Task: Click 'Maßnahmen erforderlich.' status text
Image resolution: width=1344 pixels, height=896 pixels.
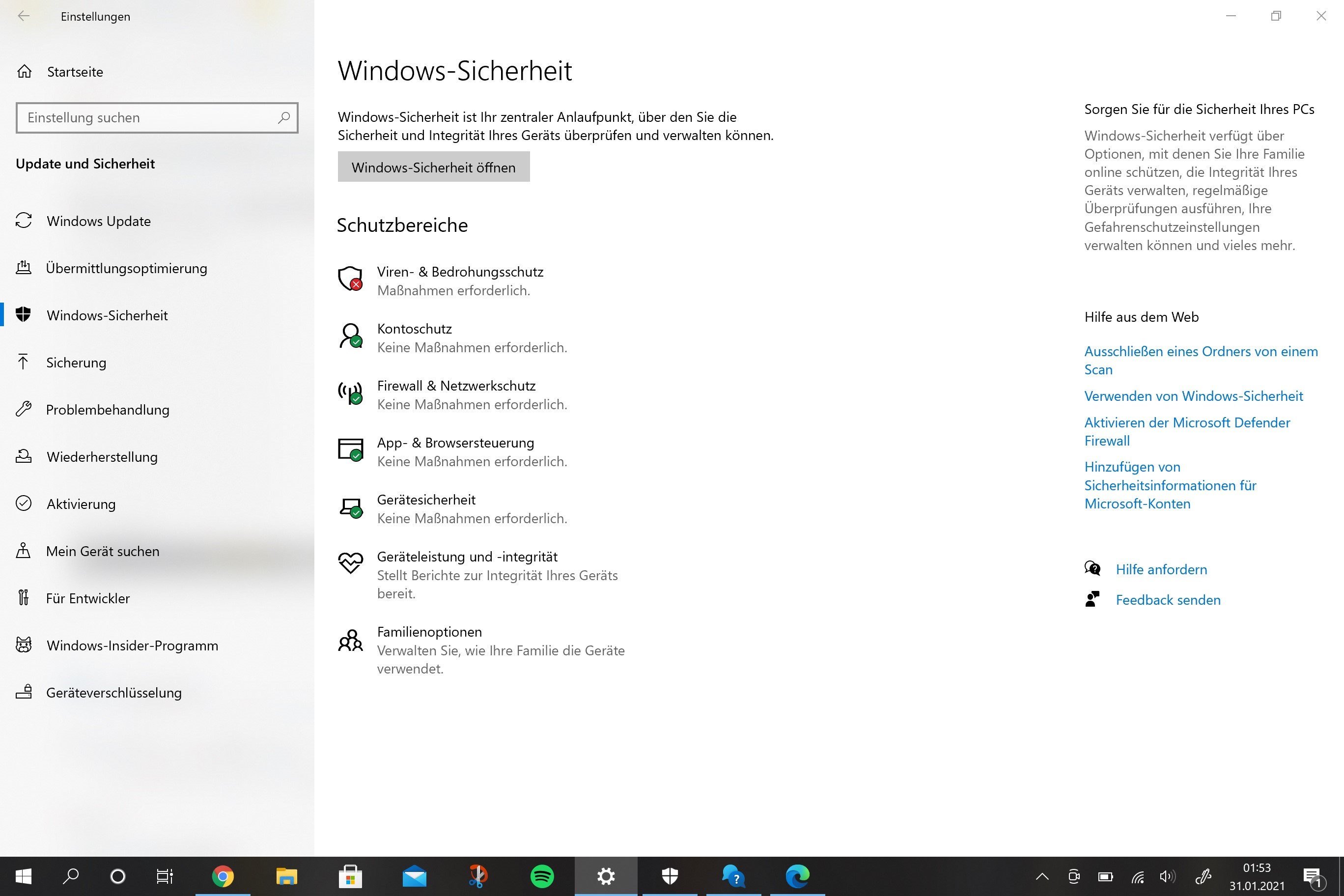Action: 454,291
